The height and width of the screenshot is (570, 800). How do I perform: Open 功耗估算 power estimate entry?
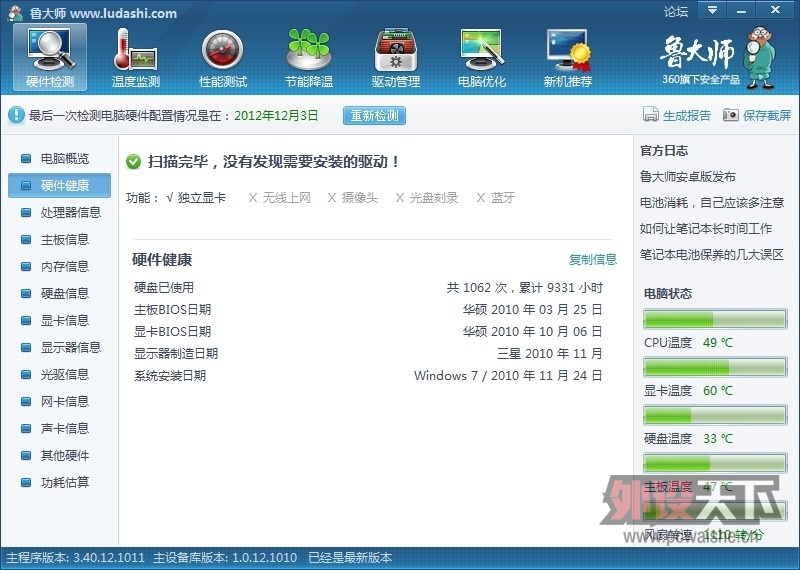click(65, 482)
